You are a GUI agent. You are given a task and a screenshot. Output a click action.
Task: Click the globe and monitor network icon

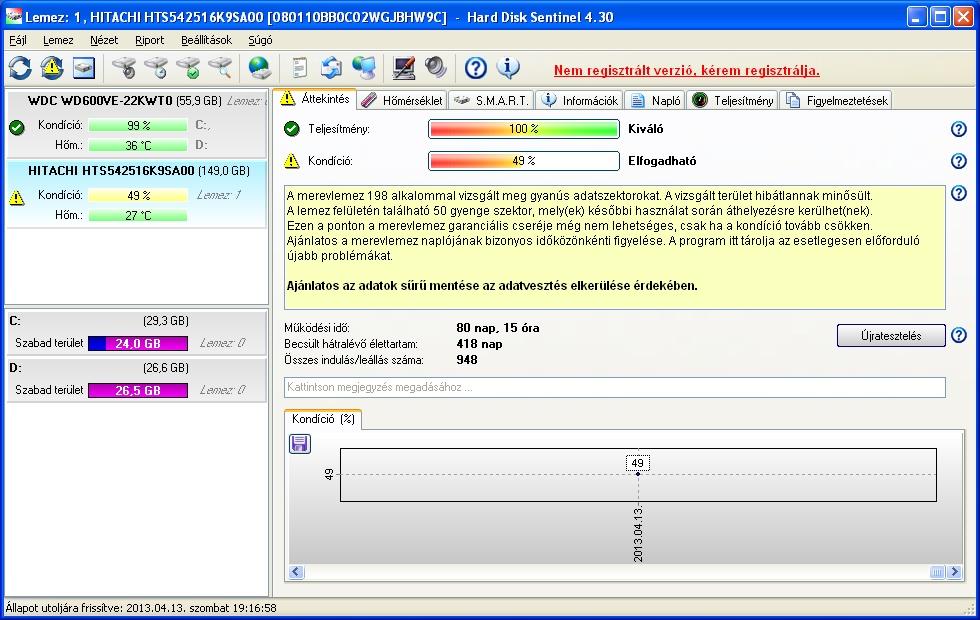point(364,68)
